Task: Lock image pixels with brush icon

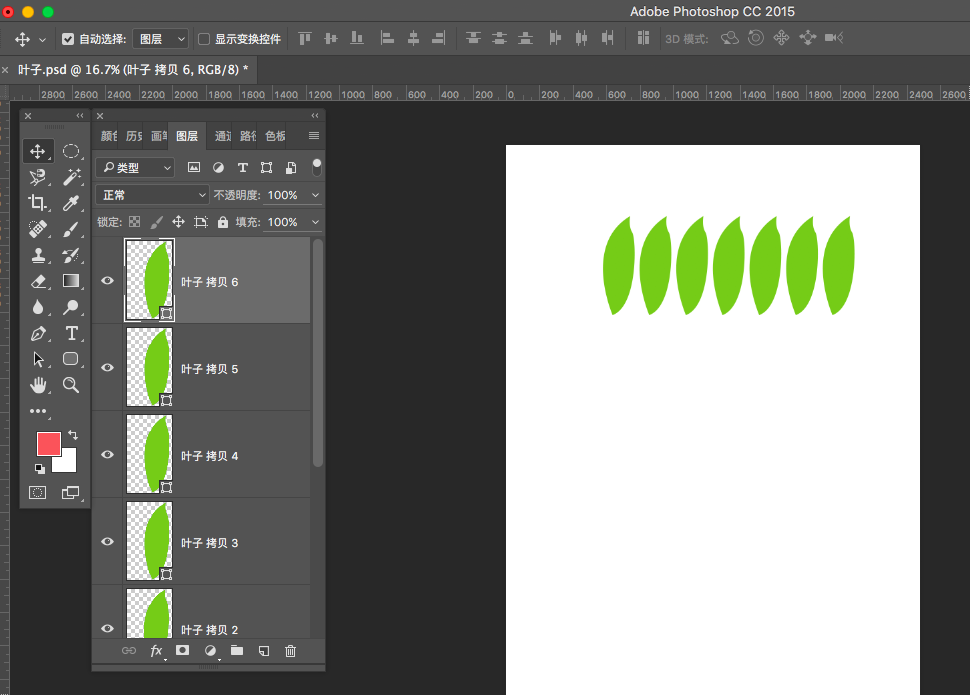Action: 157,222
